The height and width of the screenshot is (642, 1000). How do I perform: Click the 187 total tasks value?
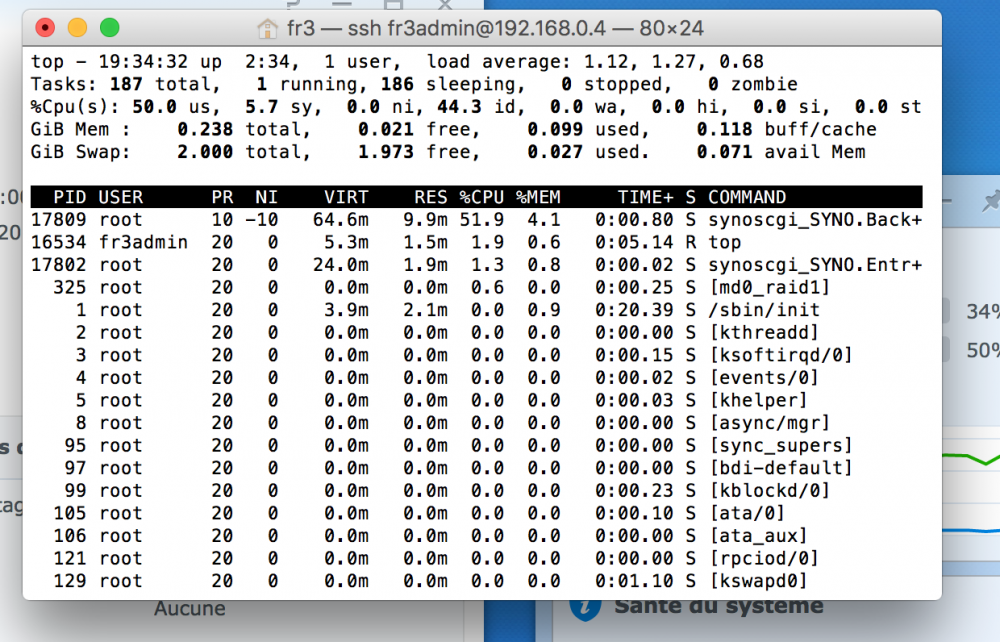click(x=126, y=84)
